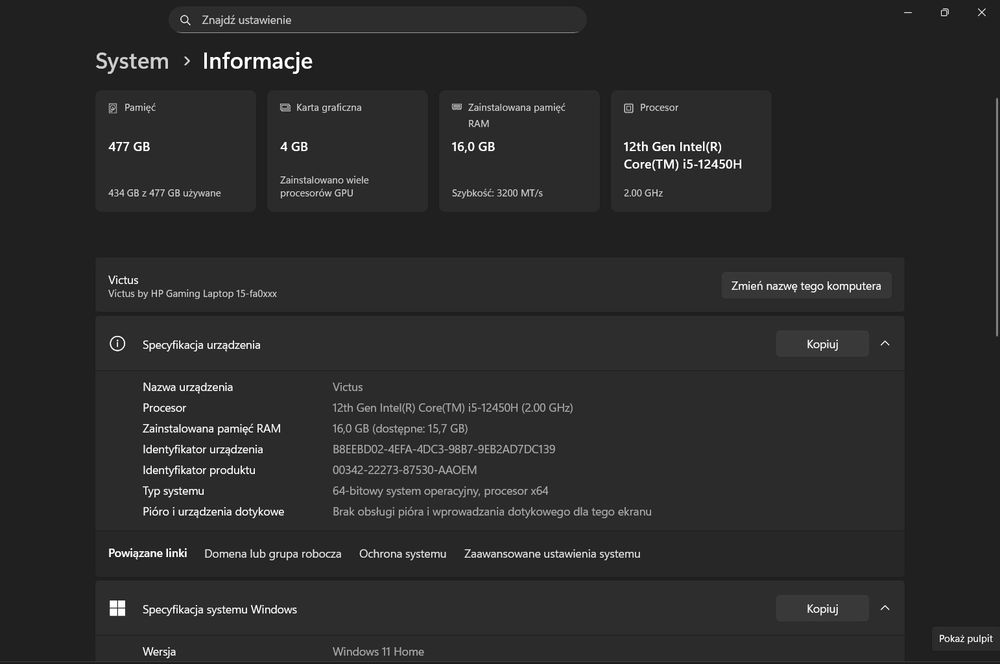Click the Procesor row value in specification

click(453, 408)
